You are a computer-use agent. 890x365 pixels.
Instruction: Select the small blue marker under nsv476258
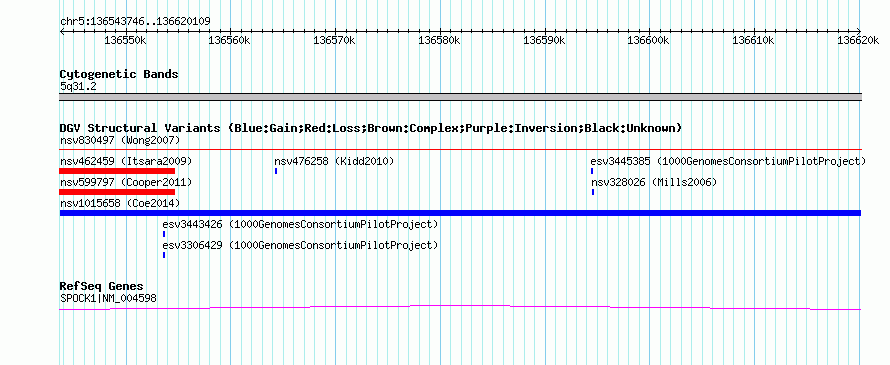(276, 170)
